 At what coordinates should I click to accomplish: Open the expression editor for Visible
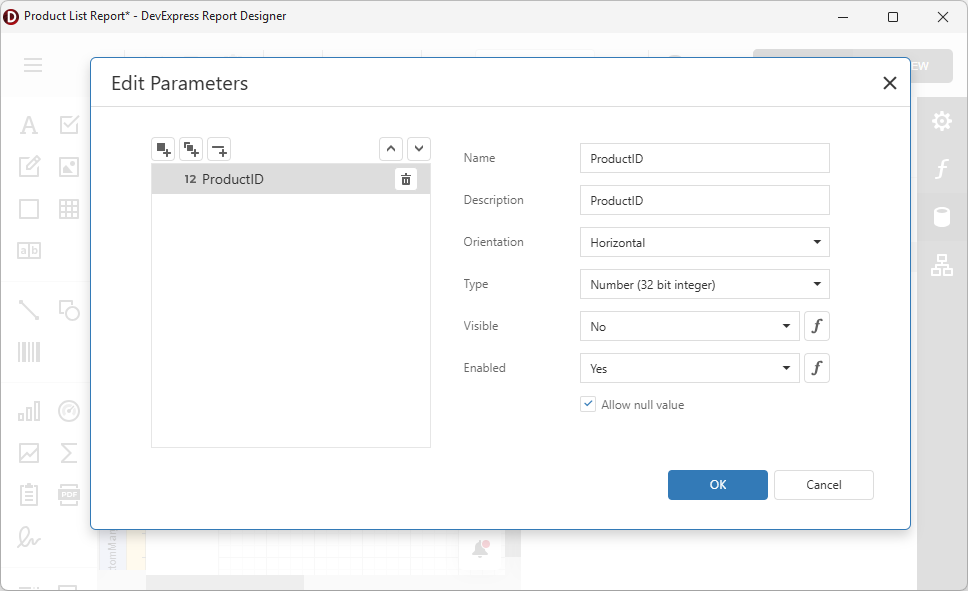[817, 326]
